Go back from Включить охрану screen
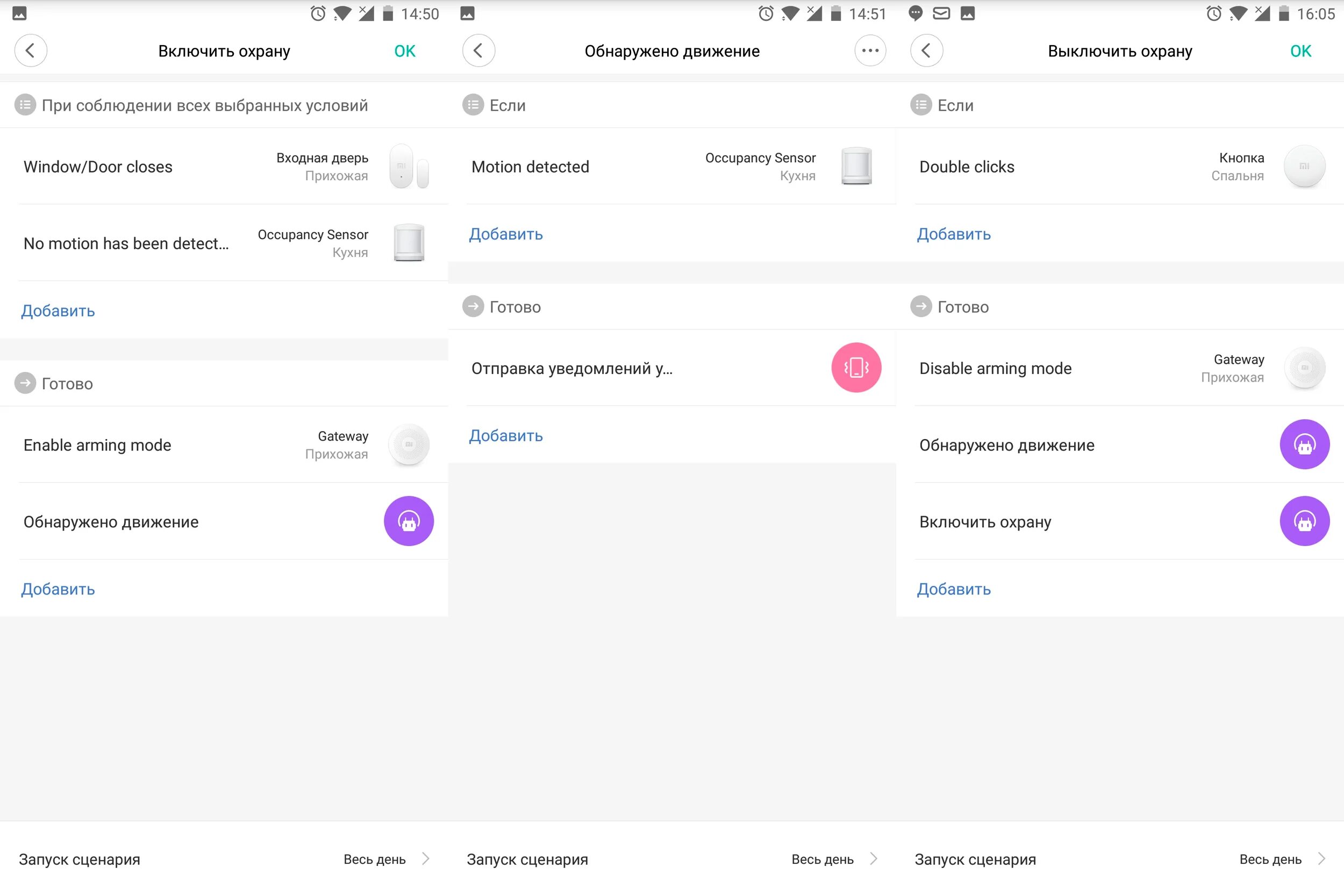 (30, 51)
